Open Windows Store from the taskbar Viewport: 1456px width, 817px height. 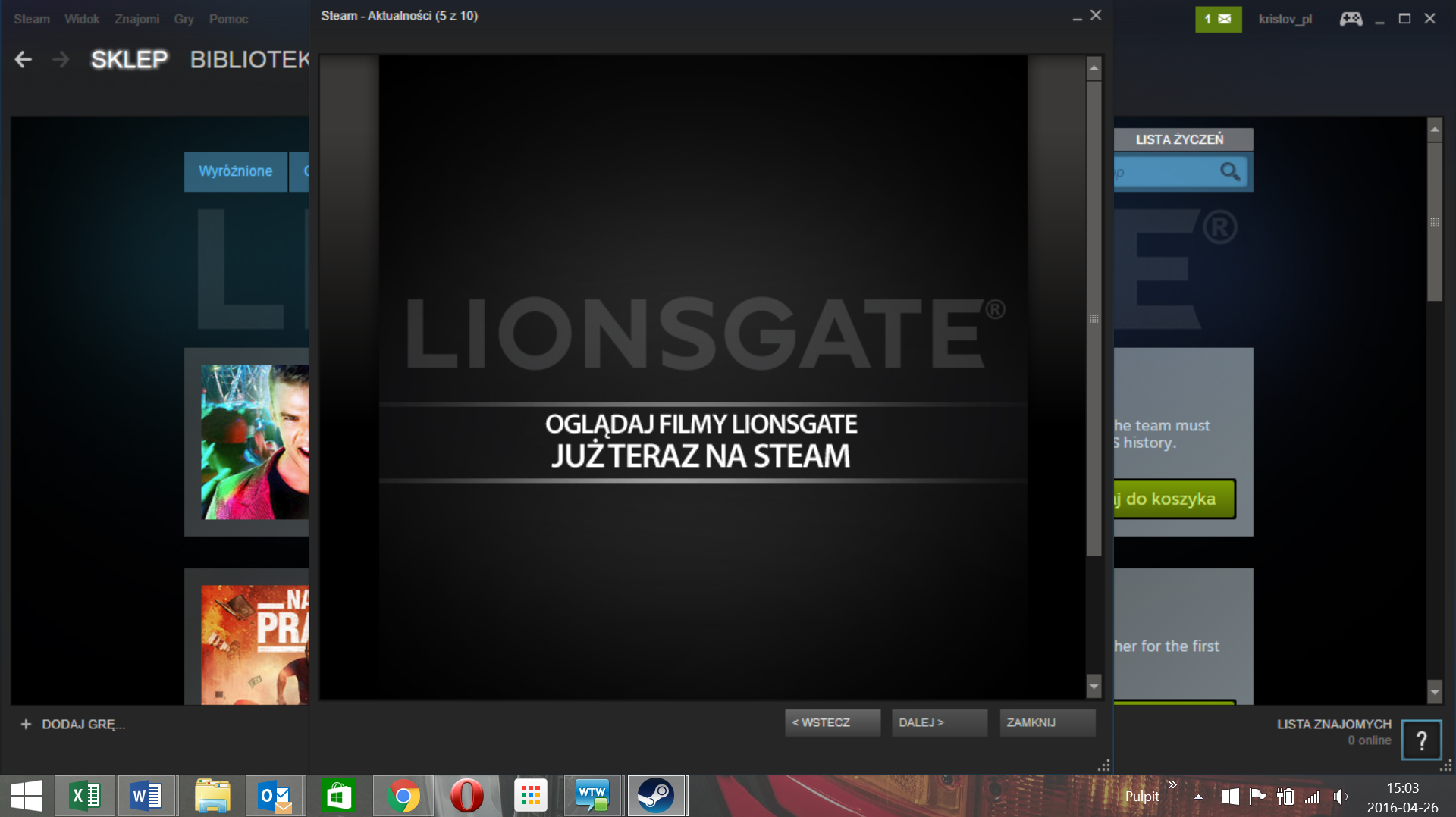pos(338,796)
